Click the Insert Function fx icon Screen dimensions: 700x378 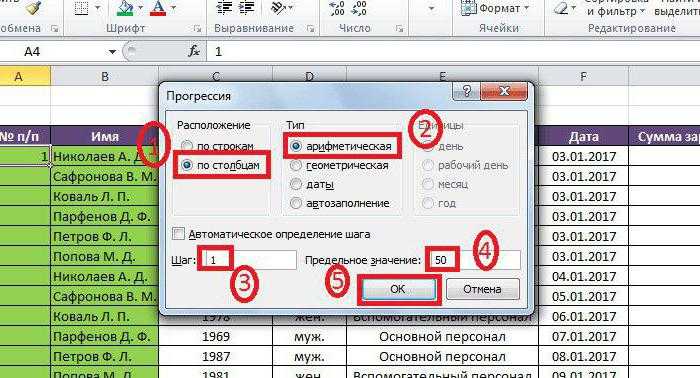[x=194, y=51]
